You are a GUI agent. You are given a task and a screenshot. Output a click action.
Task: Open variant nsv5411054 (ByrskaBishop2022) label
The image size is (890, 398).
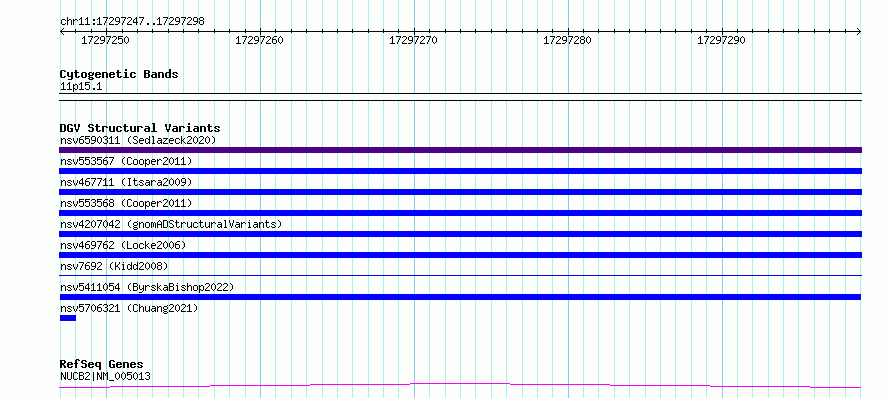tap(147, 287)
